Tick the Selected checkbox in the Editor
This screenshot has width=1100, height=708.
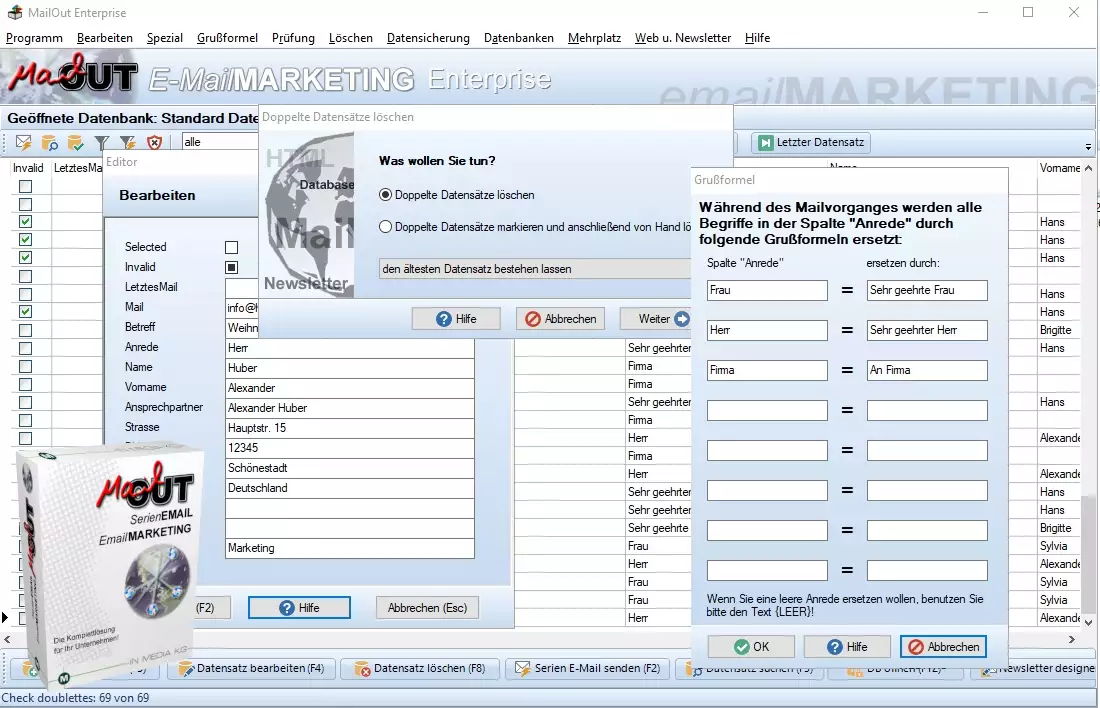coord(232,247)
